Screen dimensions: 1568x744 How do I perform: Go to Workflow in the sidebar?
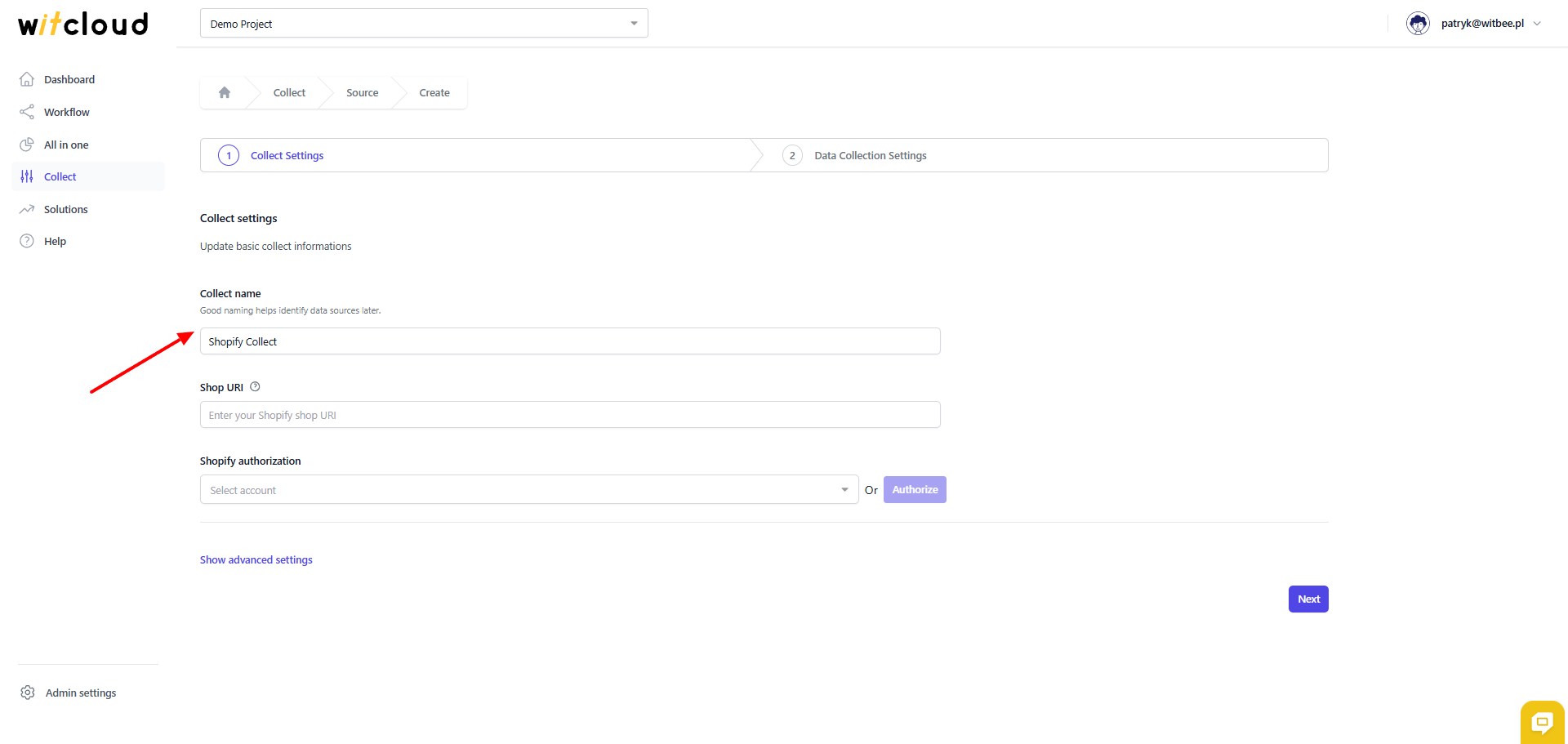(88, 112)
